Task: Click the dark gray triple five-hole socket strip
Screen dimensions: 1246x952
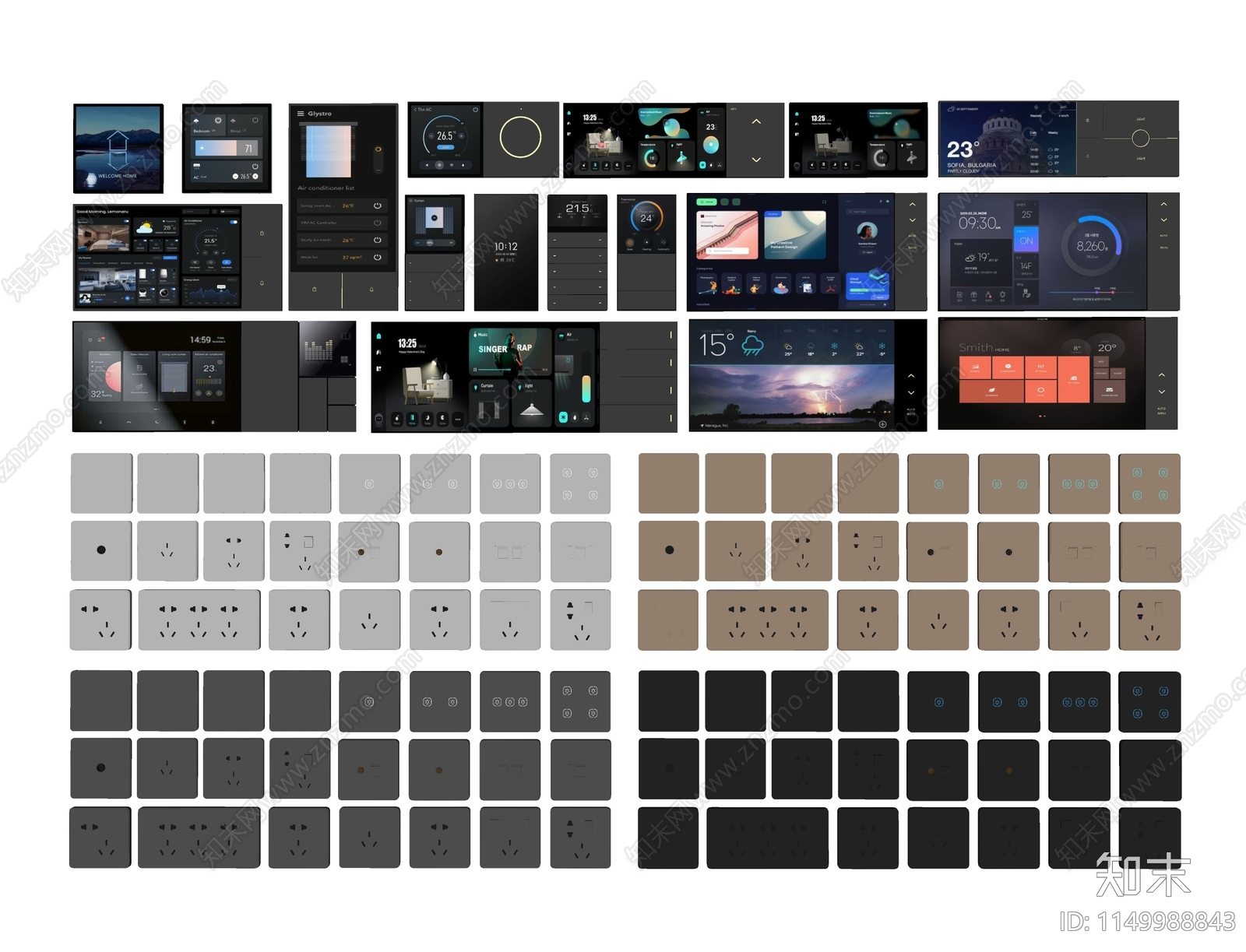Action: tap(199, 838)
